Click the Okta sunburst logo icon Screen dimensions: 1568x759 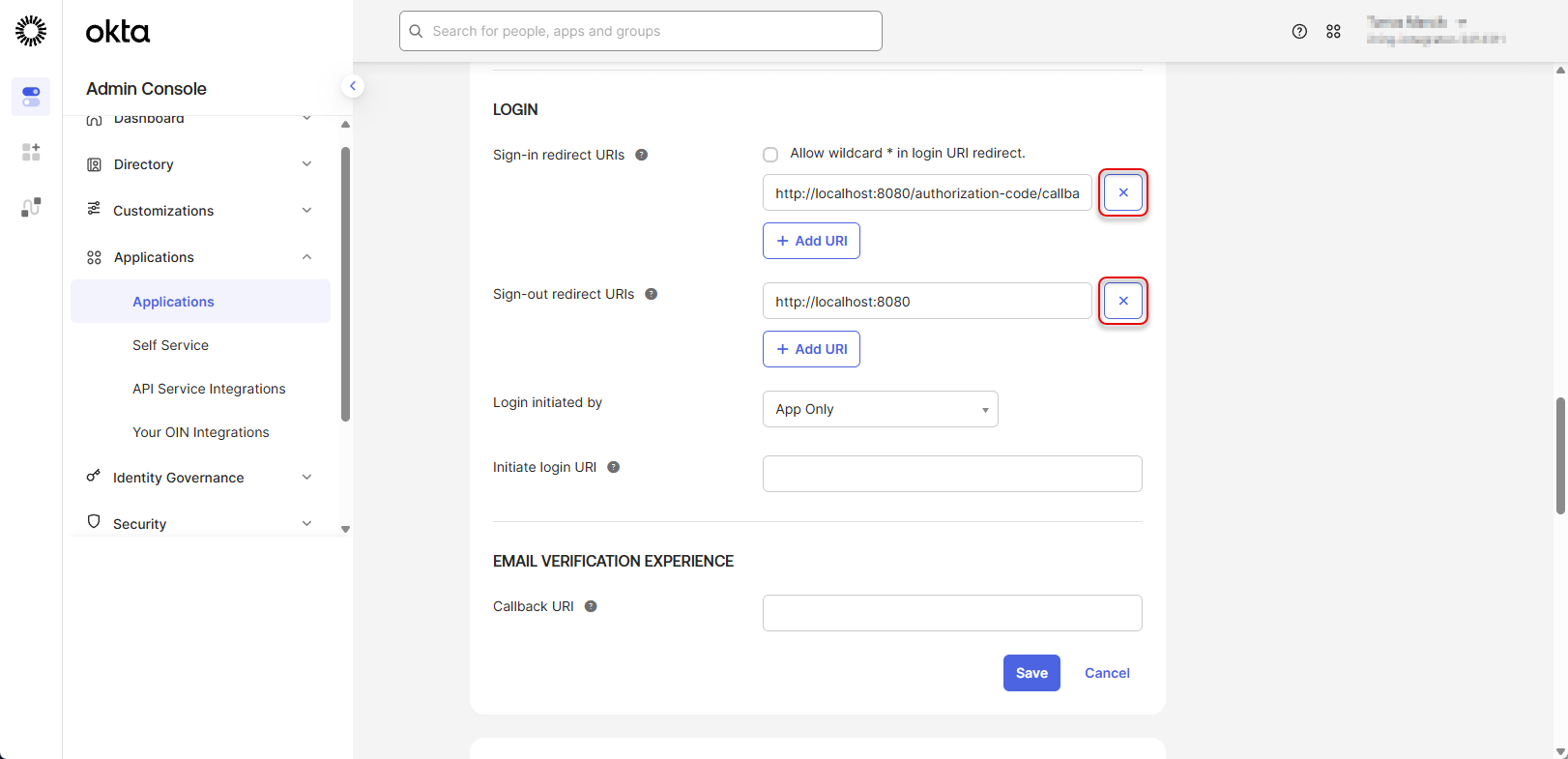31,31
